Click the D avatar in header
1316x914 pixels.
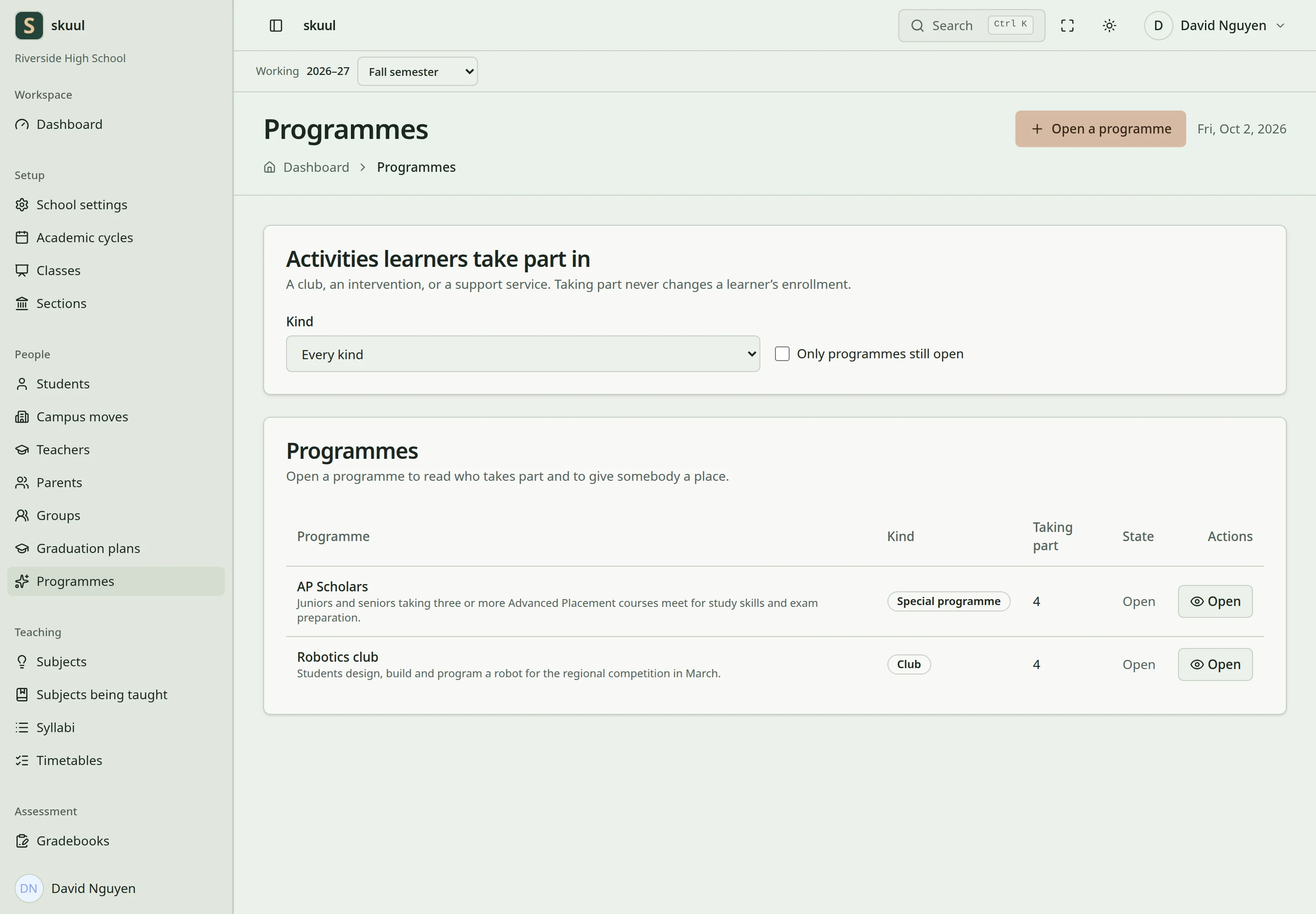[x=1158, y=26]
